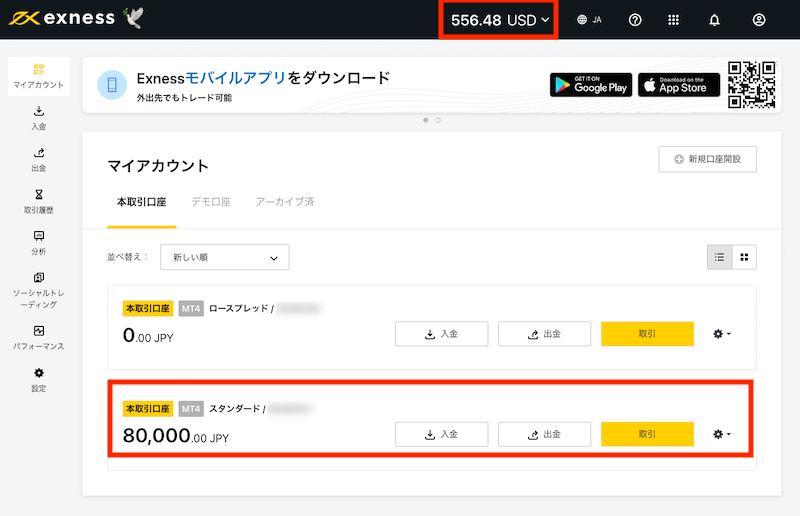Click 取引 on ロースプレッド account
The height and width of the screenshot is (516, 800).
tap(647, 334)
